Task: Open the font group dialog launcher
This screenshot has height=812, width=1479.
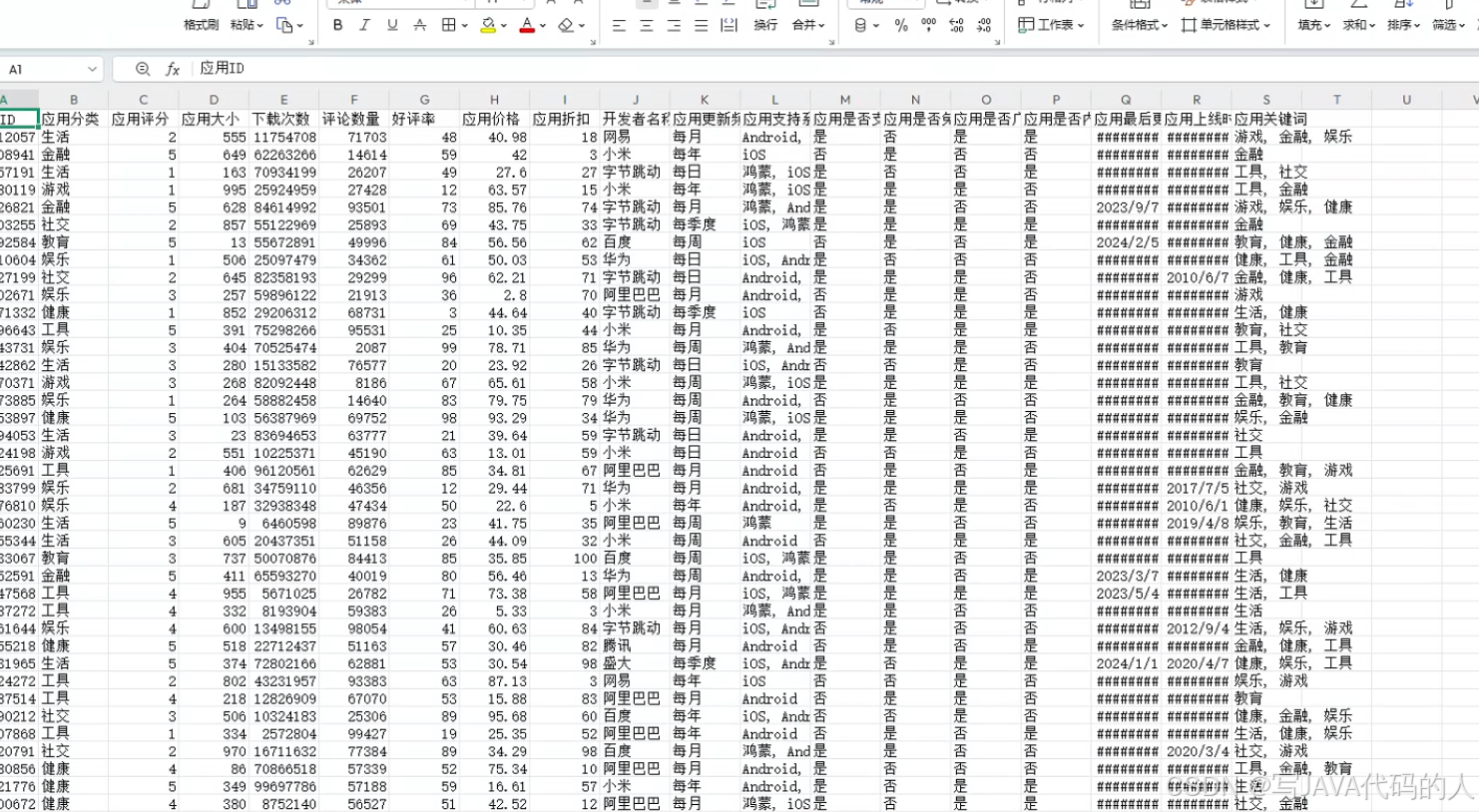Action: click(593, 42)
